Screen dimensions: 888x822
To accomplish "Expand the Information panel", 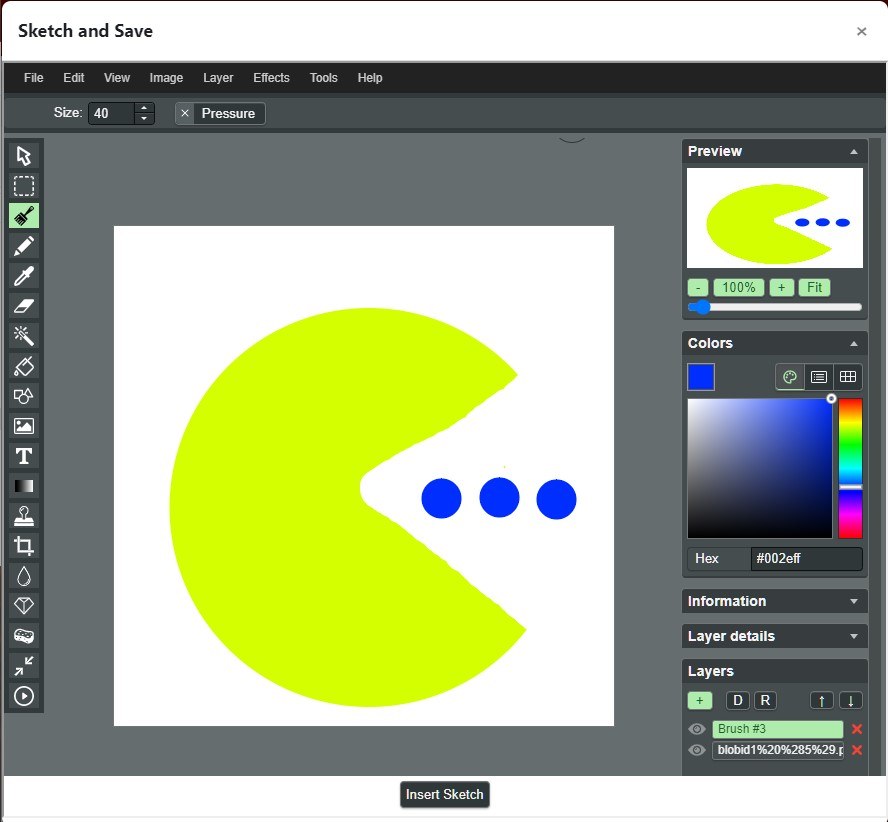I will [x=853, y=601].
